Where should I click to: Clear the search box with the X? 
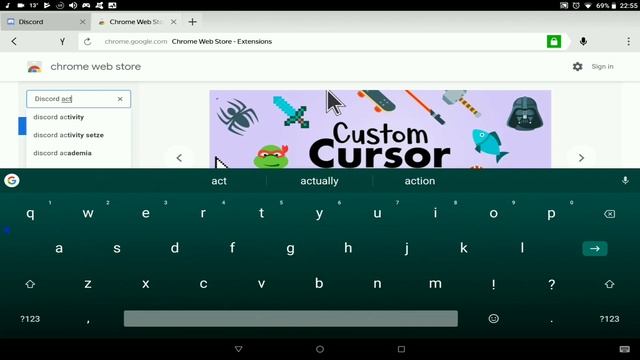120,99
